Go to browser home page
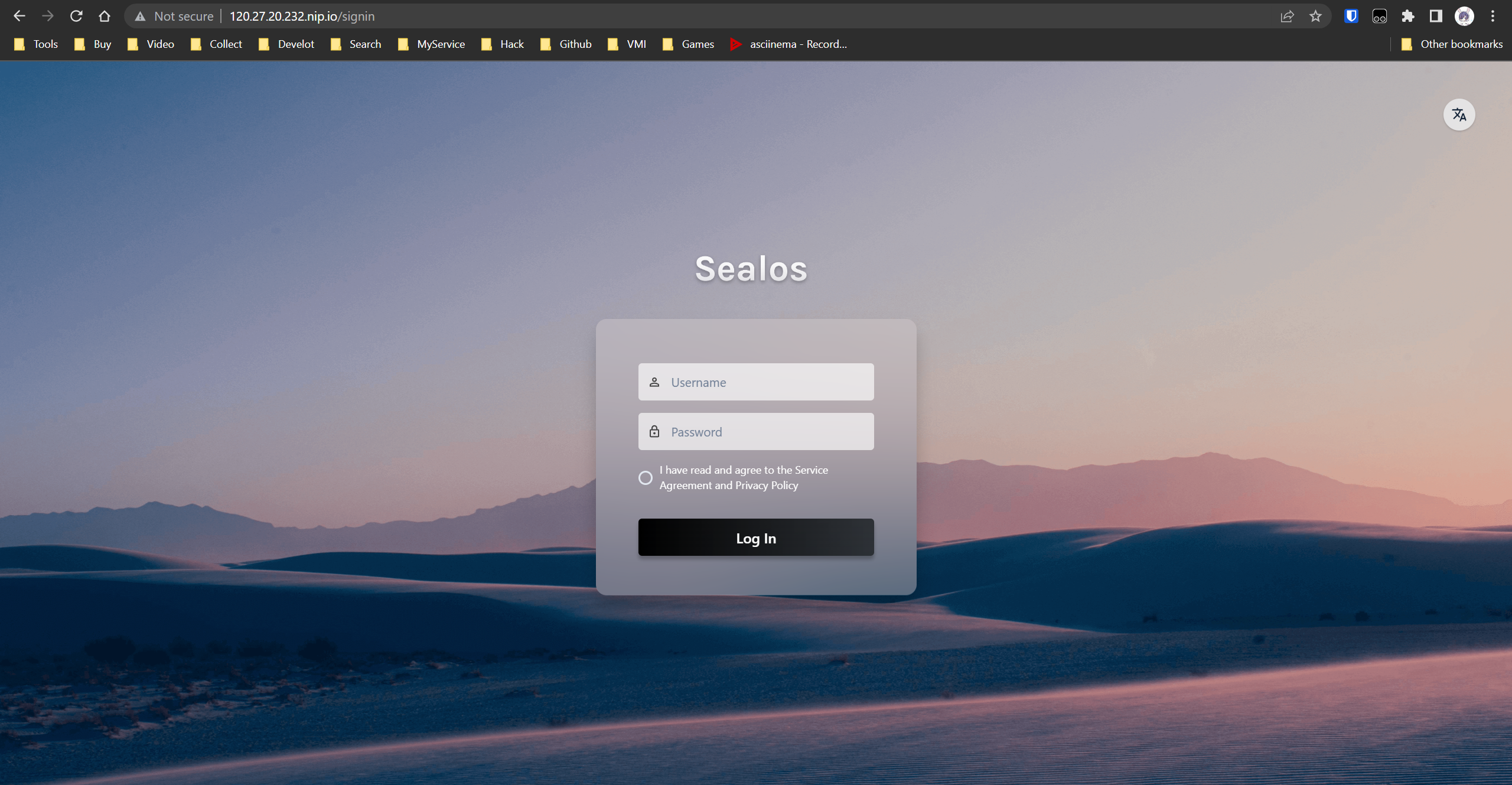 coord(105,16)
